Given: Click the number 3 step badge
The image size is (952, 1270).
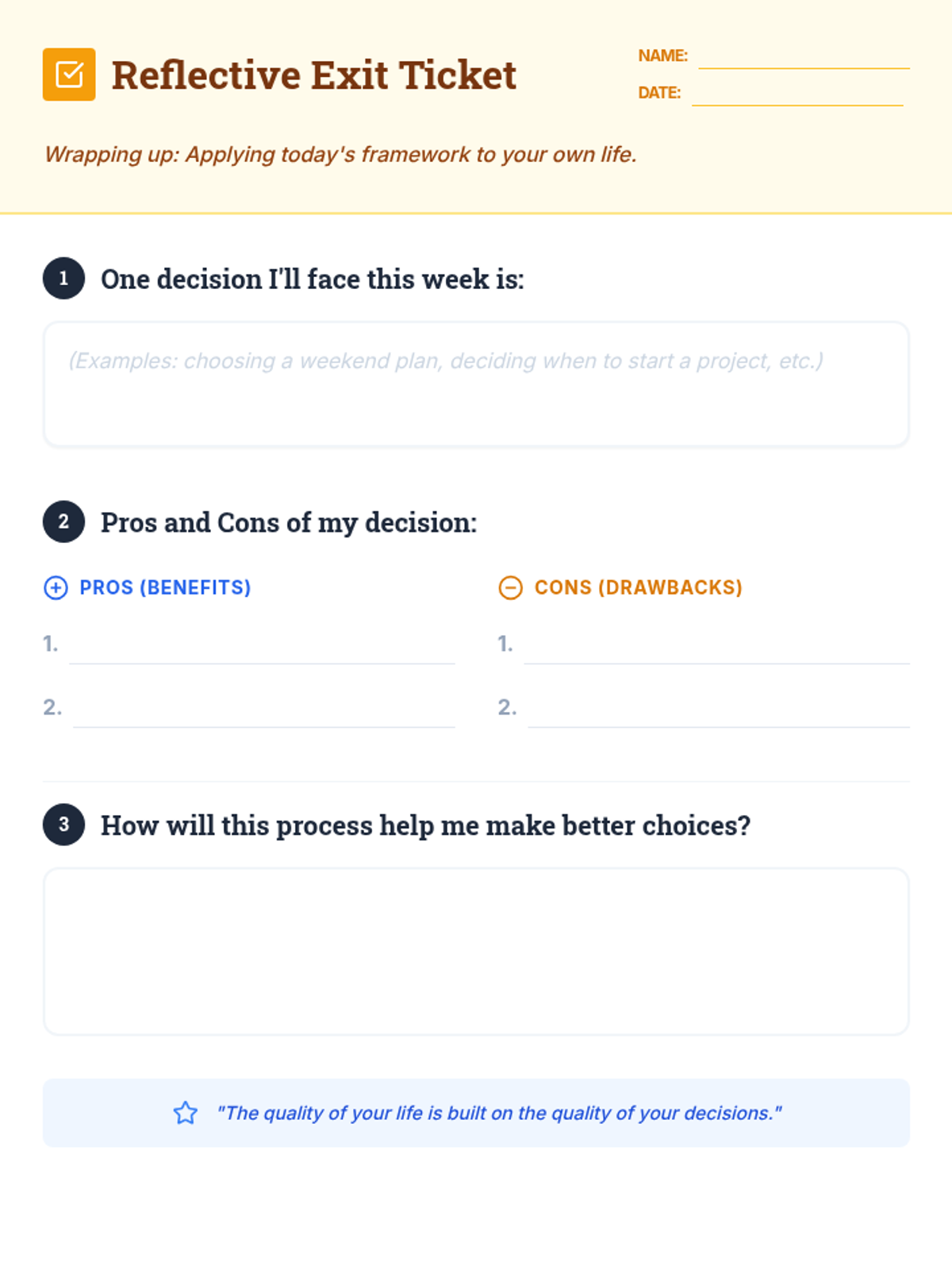Looking at the screenshot, I should click(x=63, y=825).
